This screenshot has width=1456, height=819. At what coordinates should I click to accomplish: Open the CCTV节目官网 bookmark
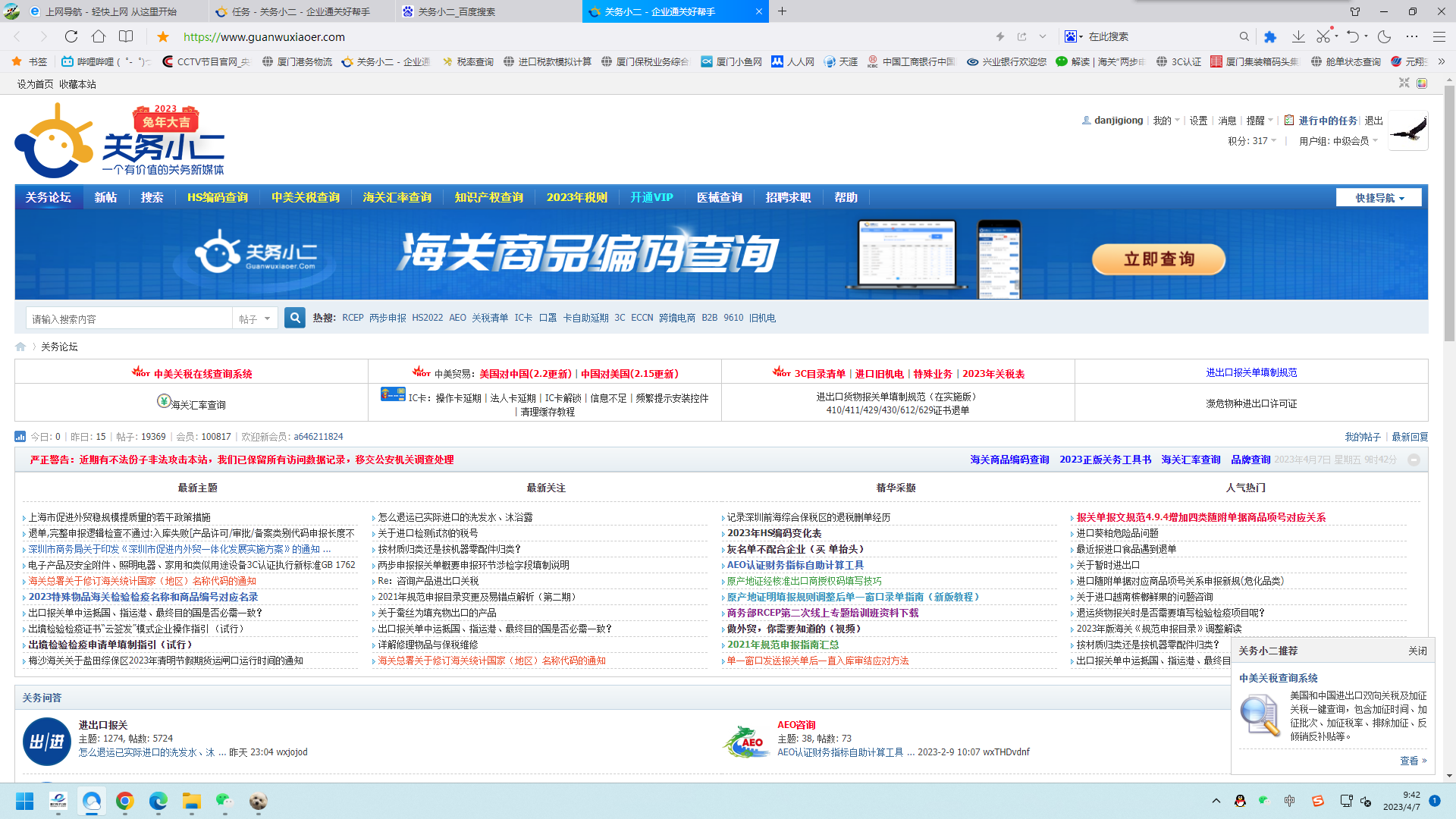click(206, 61)
